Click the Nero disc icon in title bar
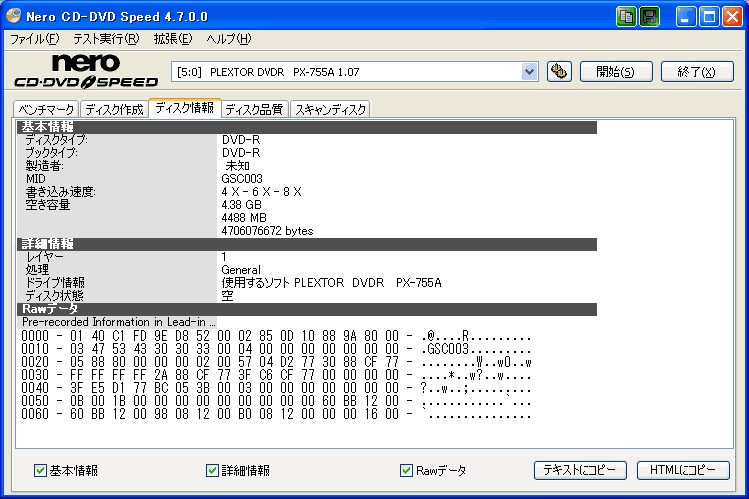Screen dimensions: 749x499 14,16
